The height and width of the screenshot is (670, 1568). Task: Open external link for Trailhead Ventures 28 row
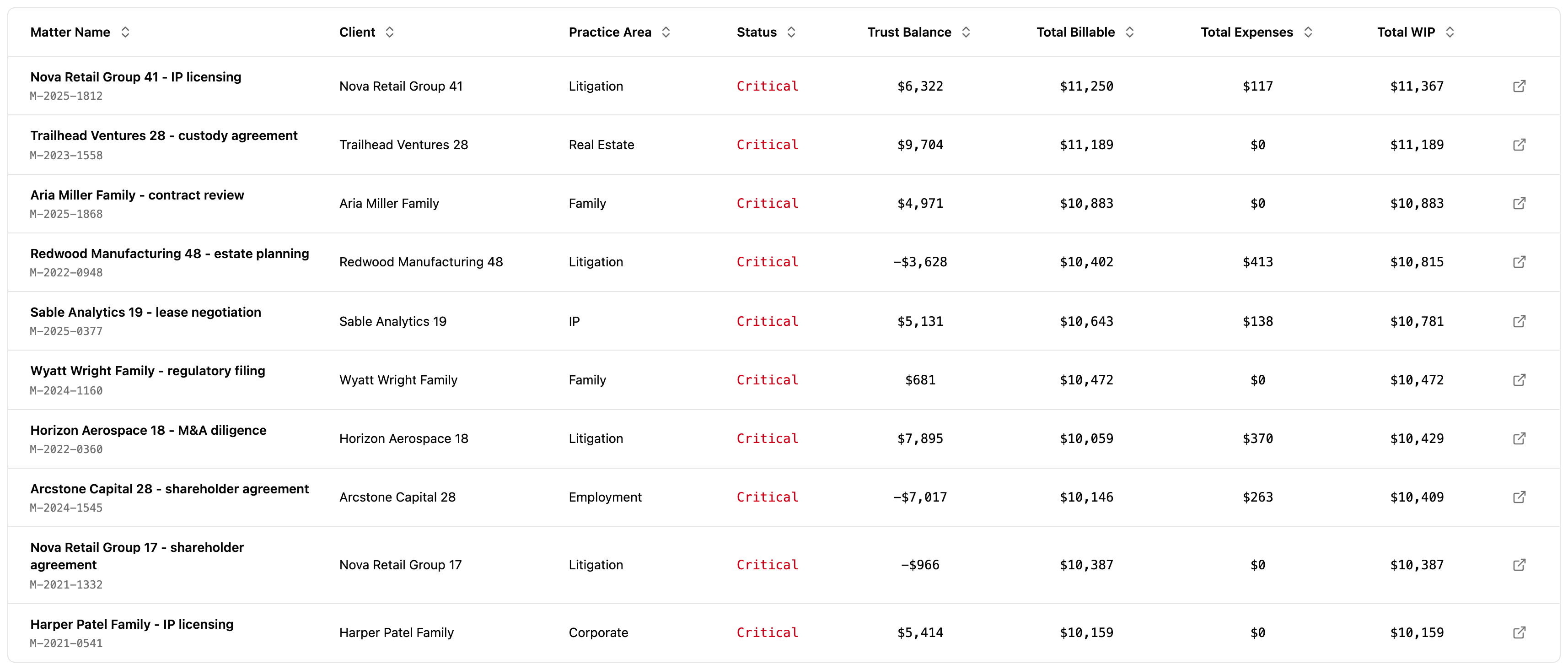click(1520, 144)
